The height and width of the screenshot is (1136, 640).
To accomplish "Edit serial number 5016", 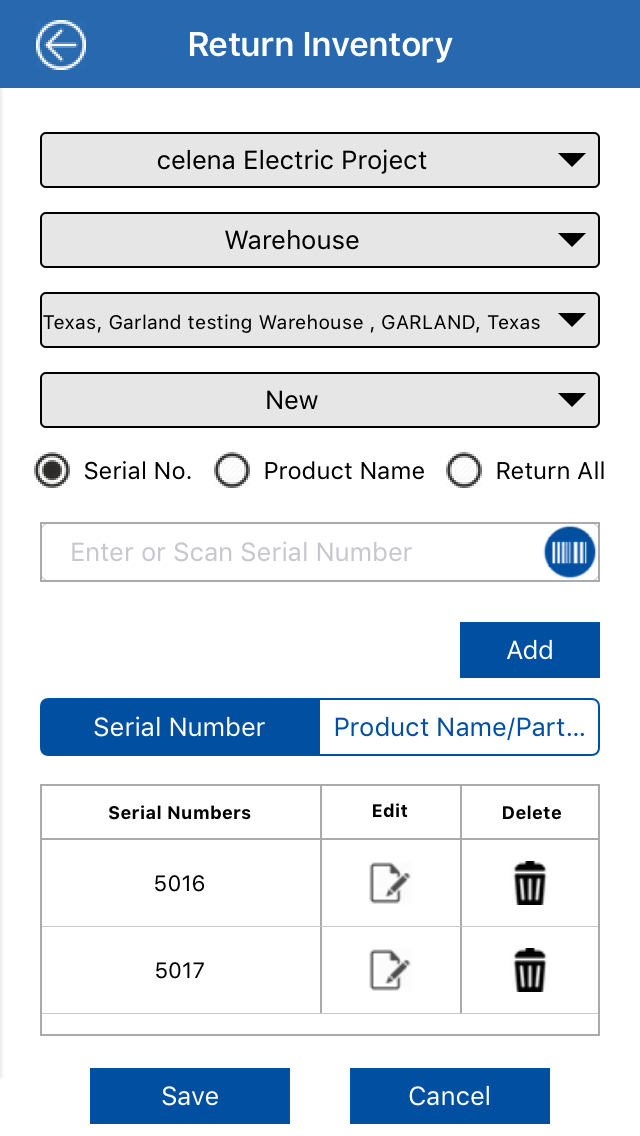I will pos(390,884).
